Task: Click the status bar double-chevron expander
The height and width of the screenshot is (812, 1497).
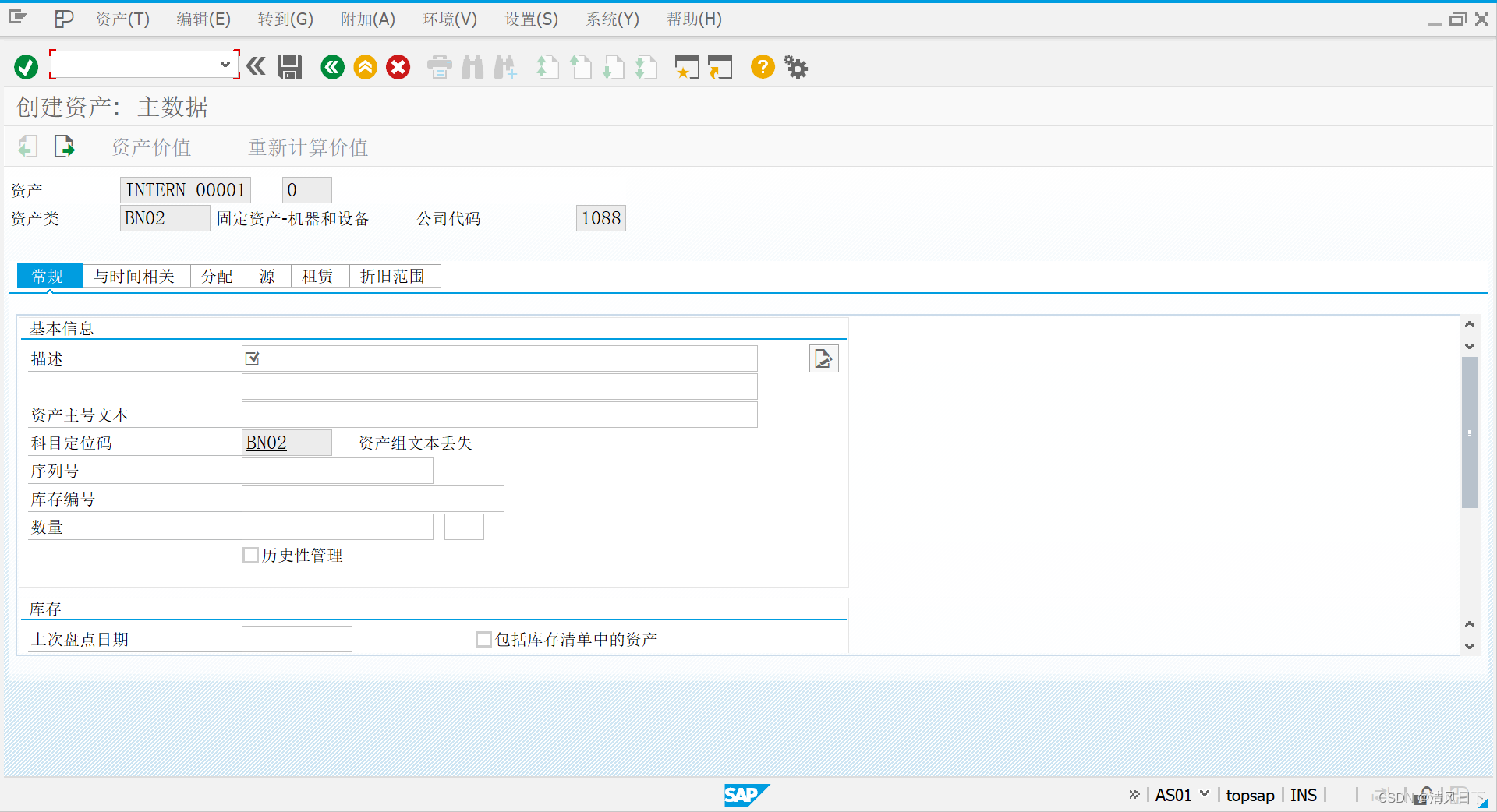Action: pos(1133,794)
